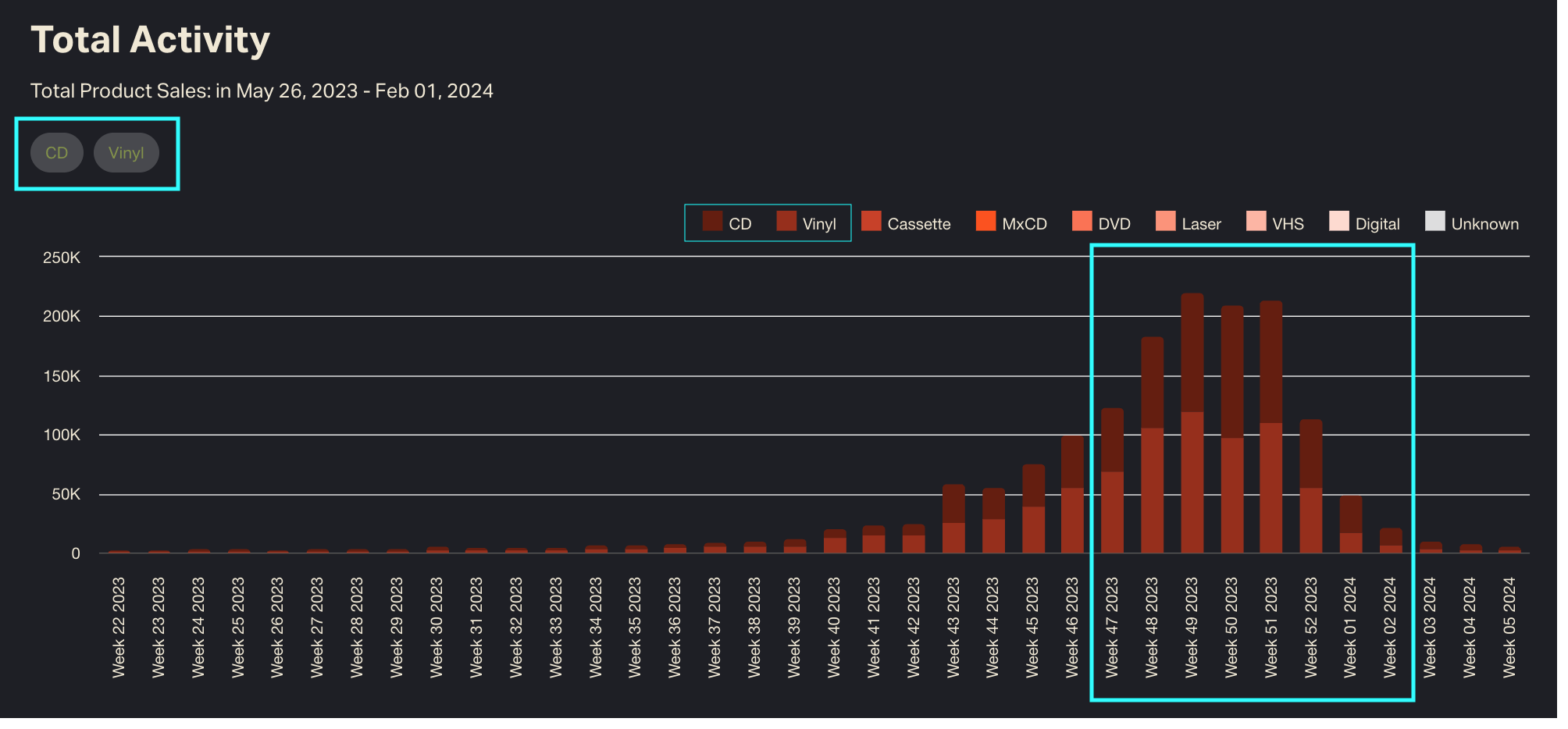The width and height of the screenshot is (1568, 729).
Task: Select the Week 51 2023 bar
Action: (1270, 428)
